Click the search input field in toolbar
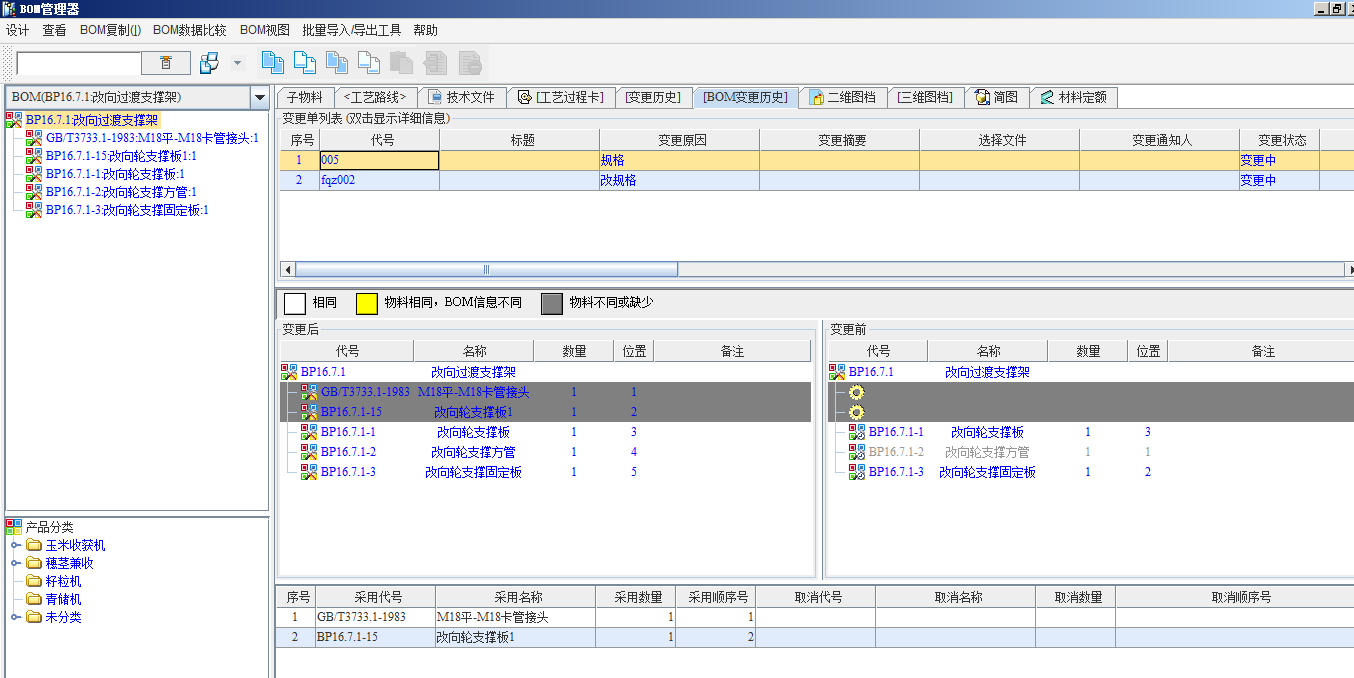 [79, 63]
